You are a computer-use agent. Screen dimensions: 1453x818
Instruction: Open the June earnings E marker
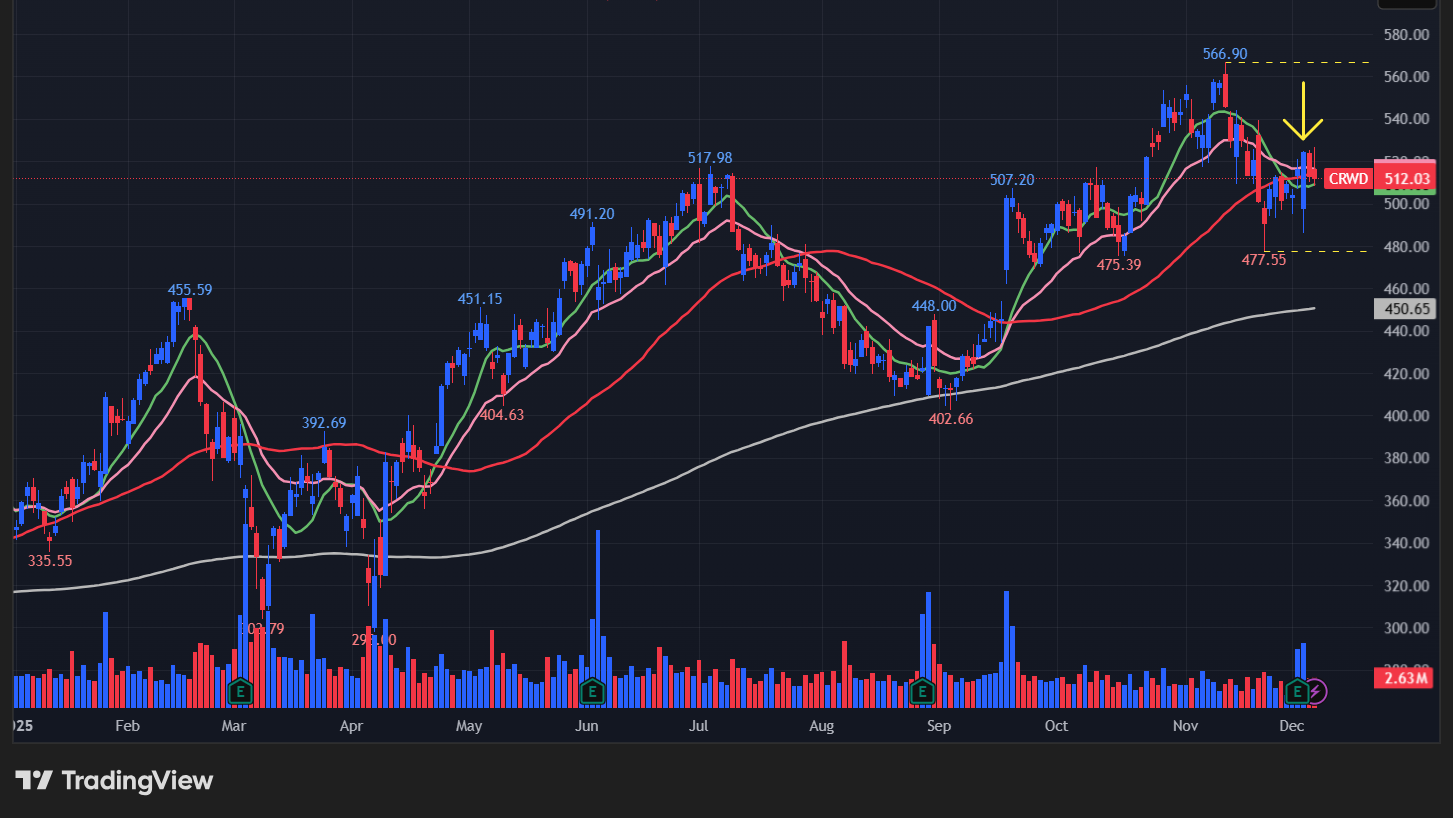click(592, 690)
